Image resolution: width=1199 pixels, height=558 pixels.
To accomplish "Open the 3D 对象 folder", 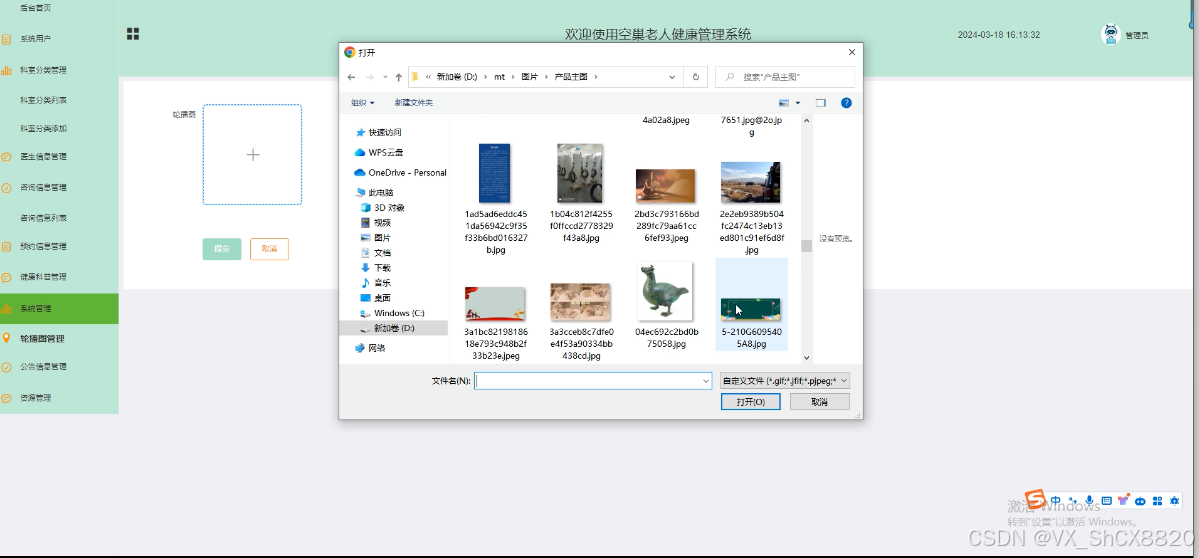I will [x=382, y=208].
